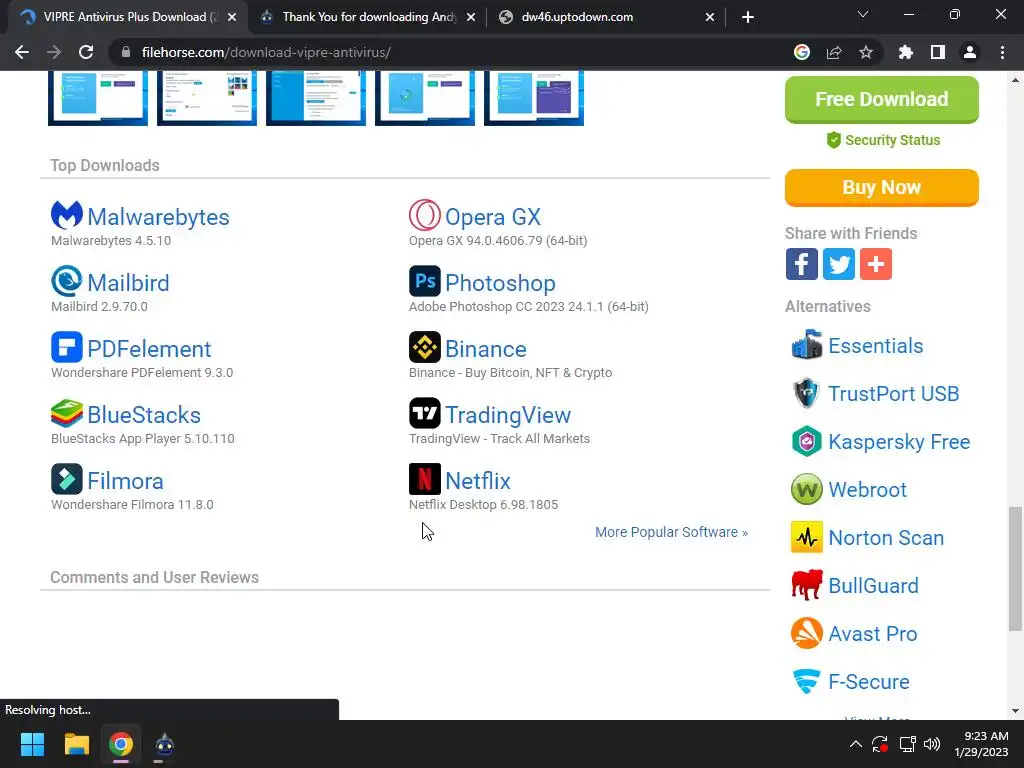This screenshot has width=1024, height=768.
Task: Click the Kaspersky Free icon
Action: coord(807,441)
